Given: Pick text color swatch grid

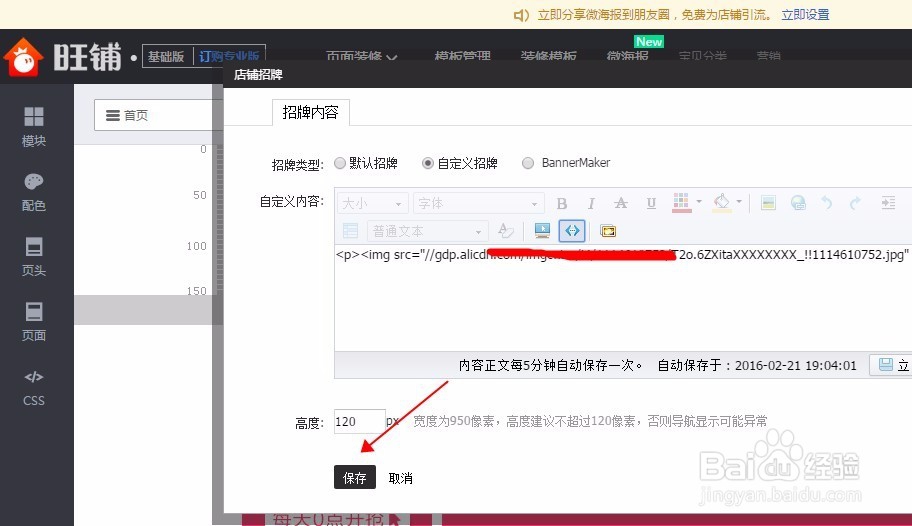Looking at the screenshot, I should [x=681, y=202].
